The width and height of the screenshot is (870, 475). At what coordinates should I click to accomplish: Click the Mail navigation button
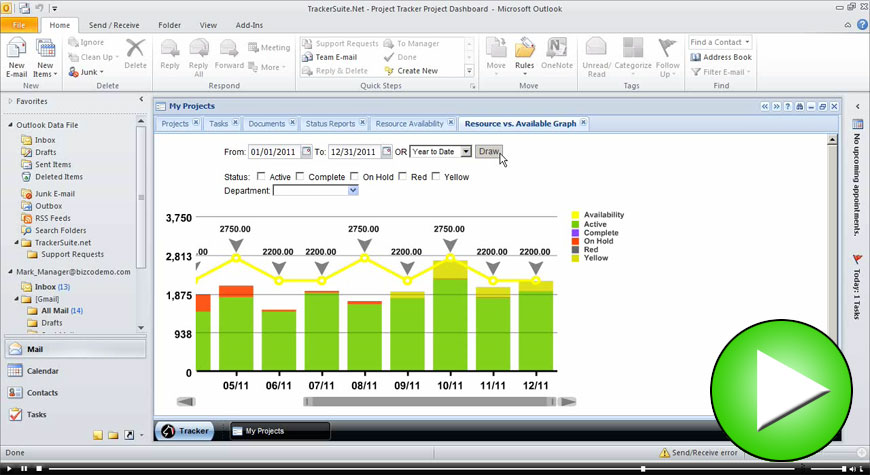75,349
